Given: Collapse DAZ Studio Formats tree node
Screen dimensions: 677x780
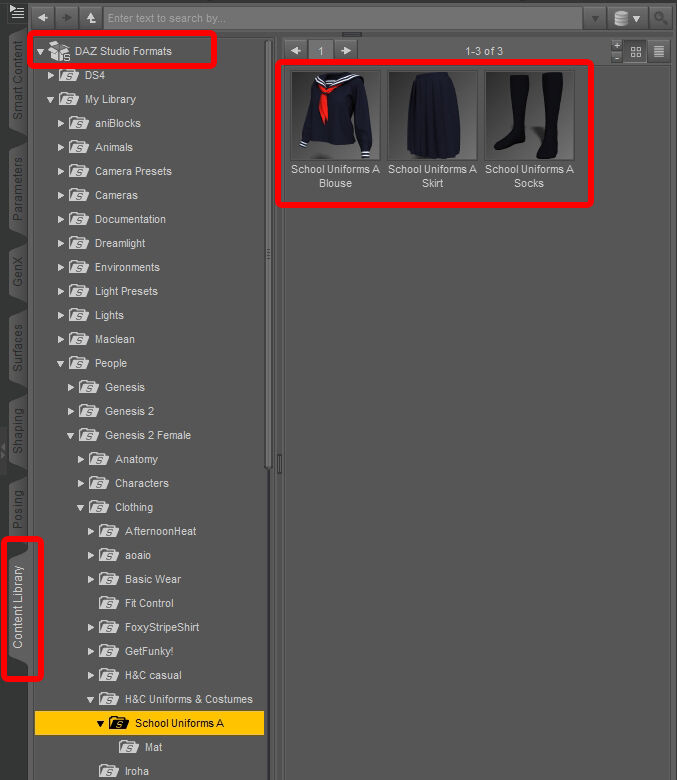Looking at the screenshot, I should [41, 52].
